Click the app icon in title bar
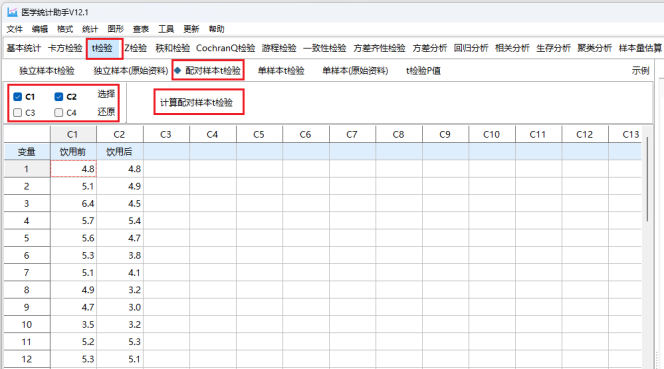 [12, 12]
